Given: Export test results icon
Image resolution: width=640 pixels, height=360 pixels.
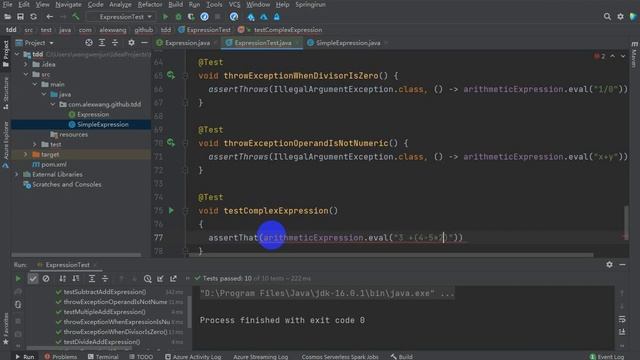Looking at the screenshot, I should (x=173, y=278).
